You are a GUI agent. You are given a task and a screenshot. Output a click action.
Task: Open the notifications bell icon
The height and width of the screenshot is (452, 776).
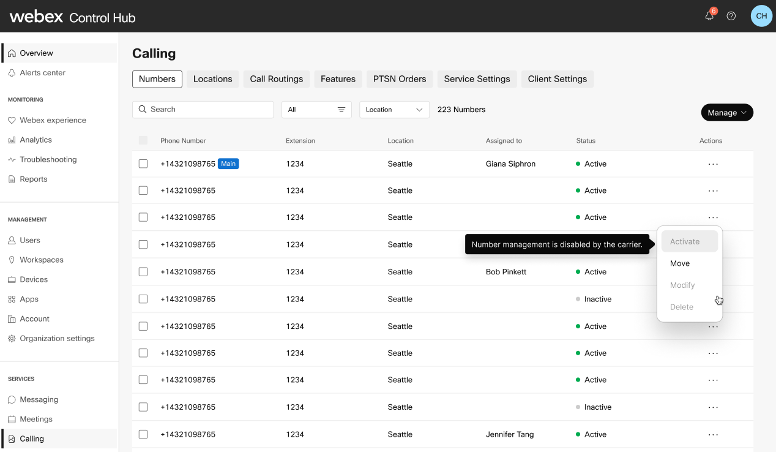pos(709,16)
